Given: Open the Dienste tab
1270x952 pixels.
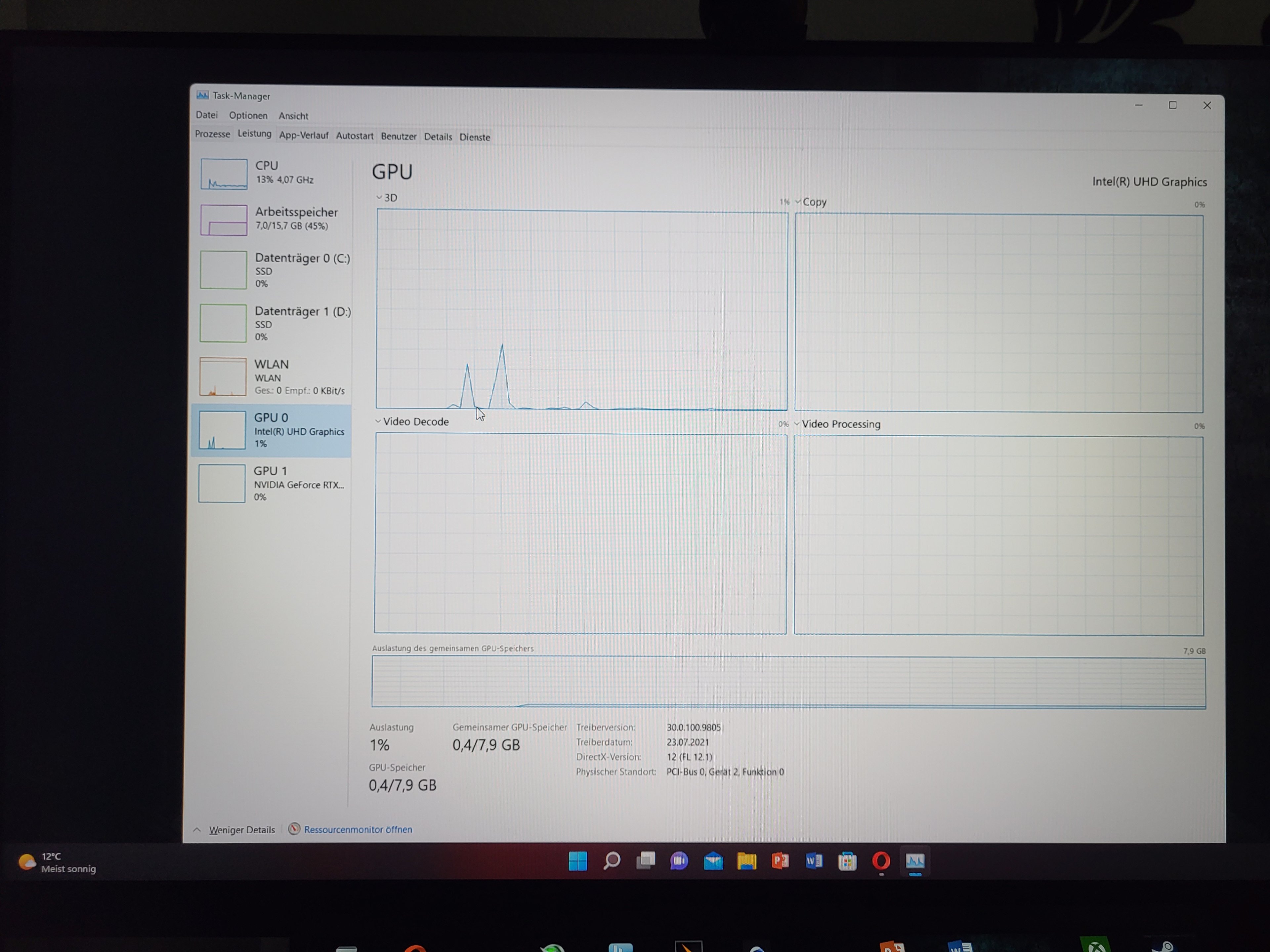Looking at the screenshot, I should click(x=475, y=137).
